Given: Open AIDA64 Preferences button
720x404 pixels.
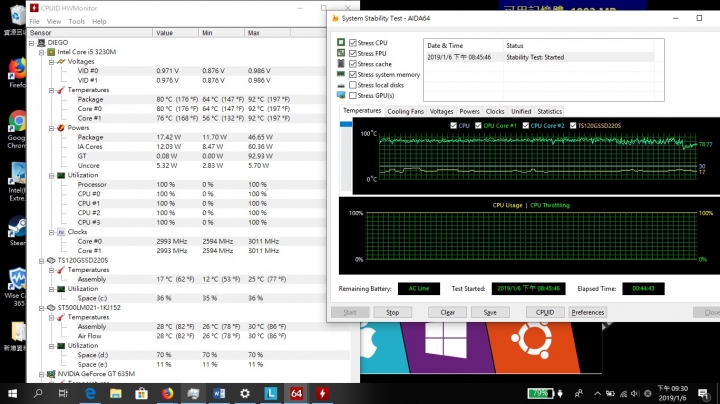Looking at the screenshot, I should coord(588,312).
